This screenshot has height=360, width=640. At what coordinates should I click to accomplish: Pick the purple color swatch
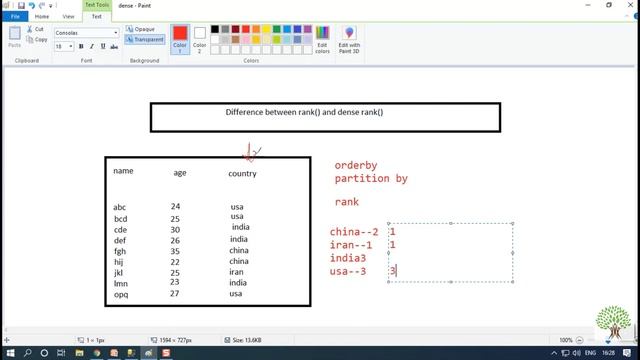308,29
